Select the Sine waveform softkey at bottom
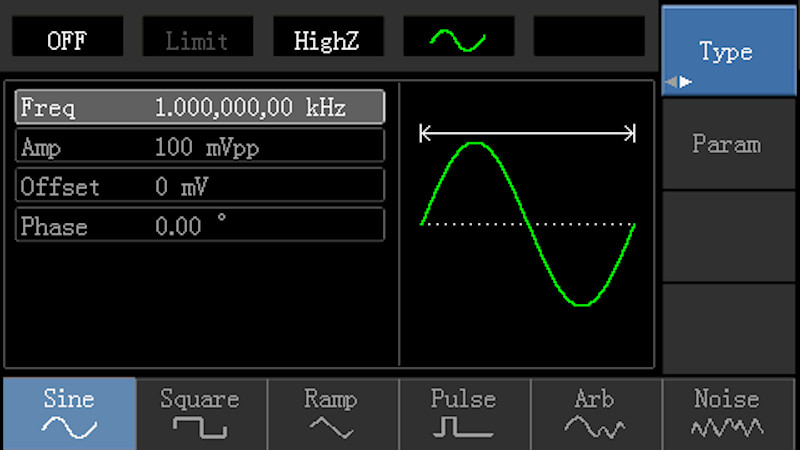800x450 pixels. [x=68, y=414]
